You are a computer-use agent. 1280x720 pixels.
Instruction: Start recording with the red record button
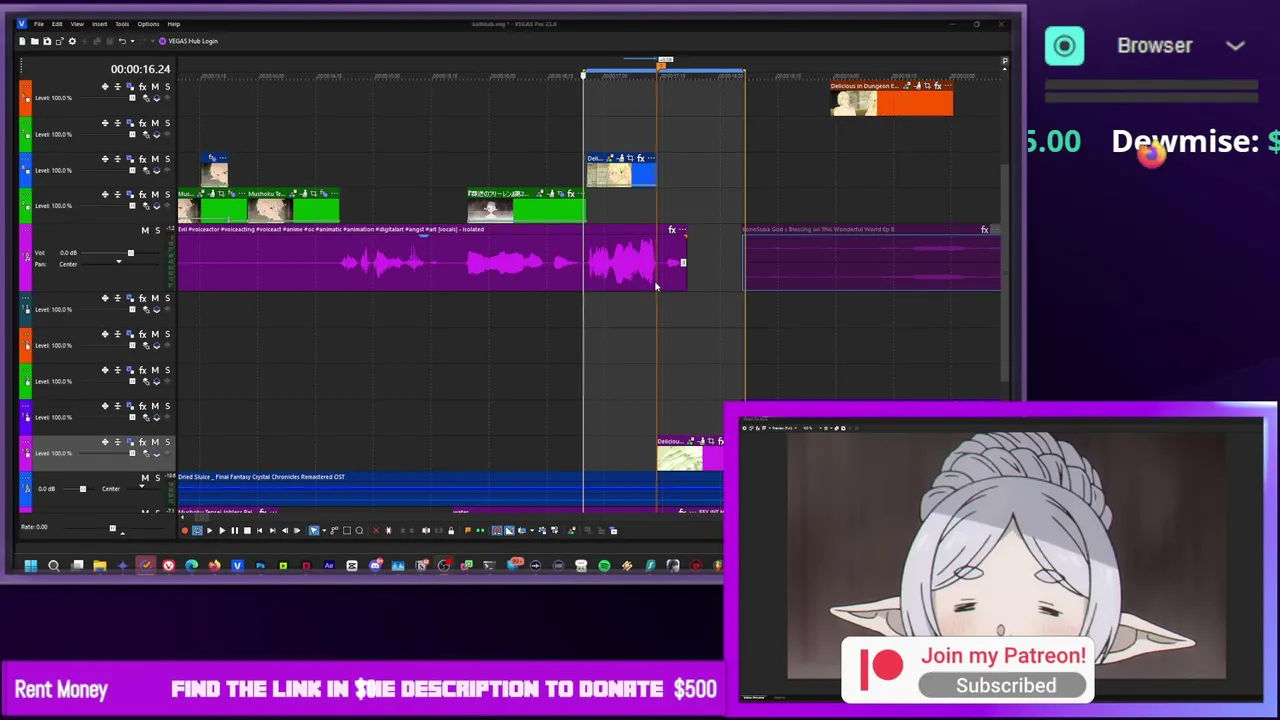[x=184, y=531]
